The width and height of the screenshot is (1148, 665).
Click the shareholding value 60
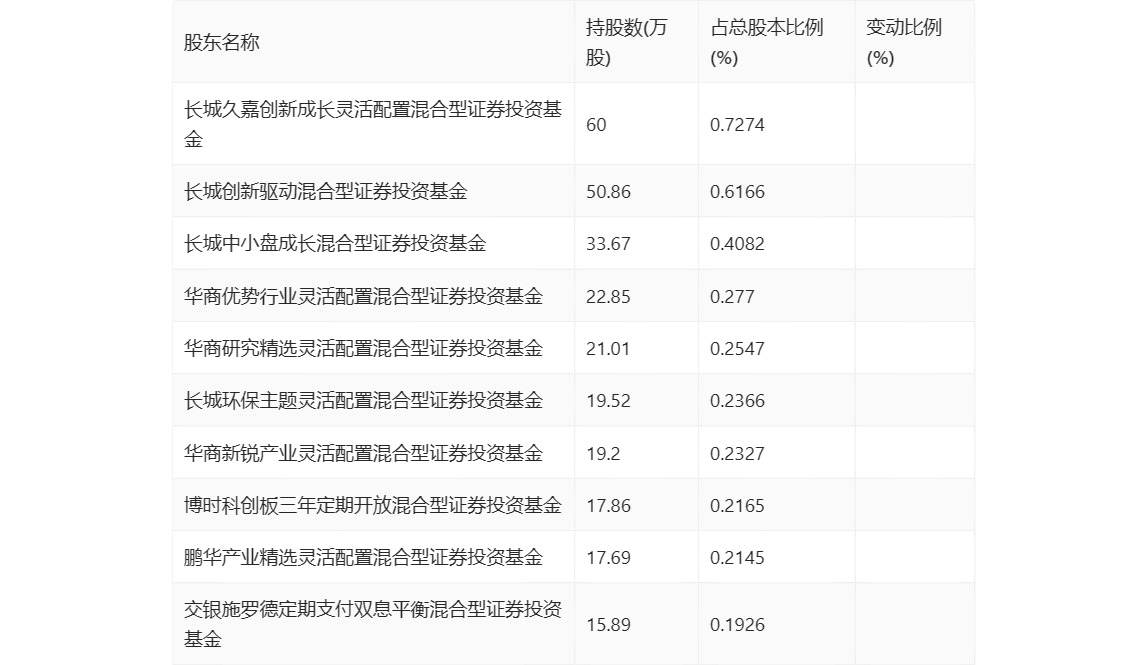(x=596, y=125)
